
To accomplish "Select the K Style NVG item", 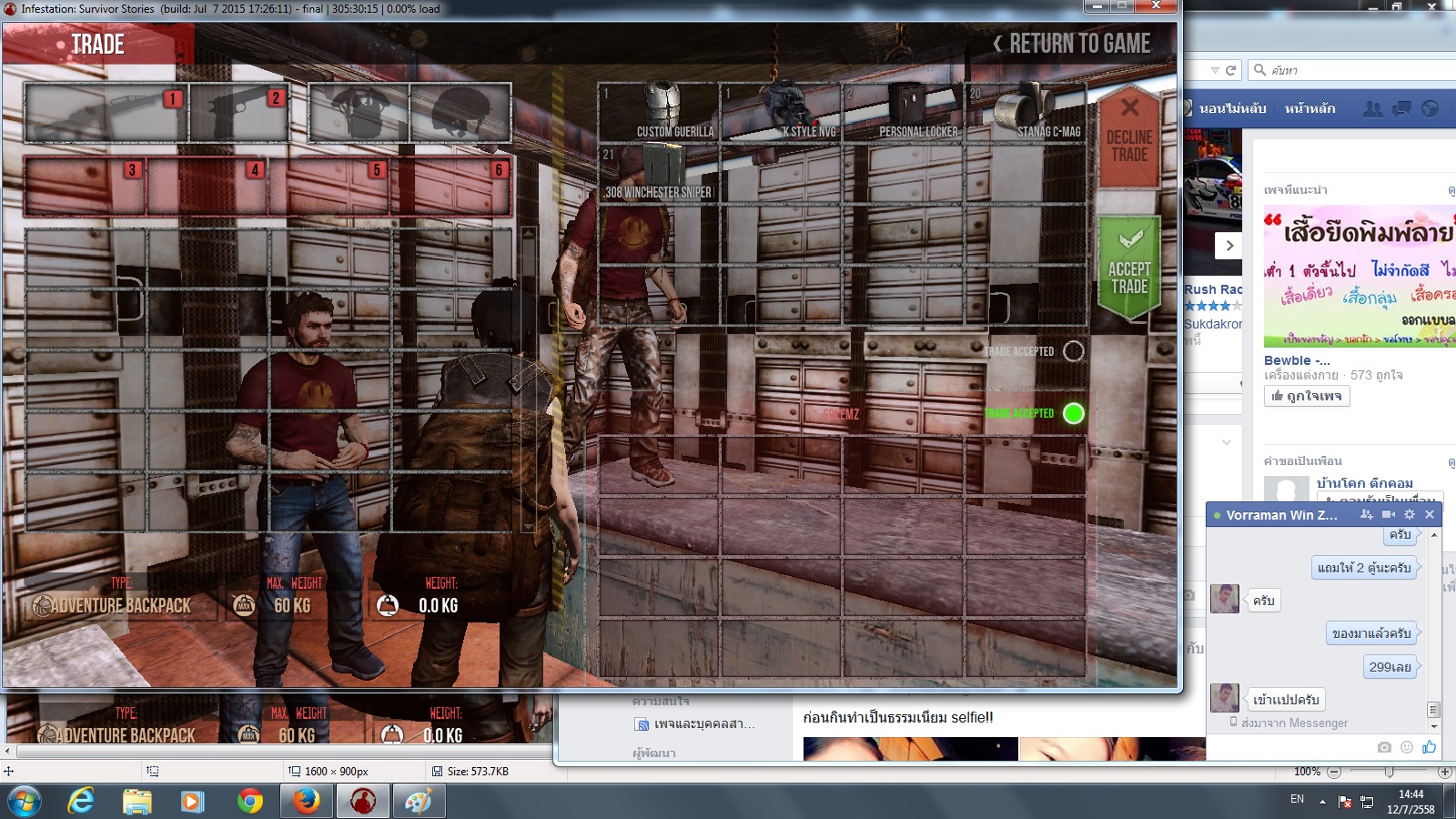I will (782, 112).
